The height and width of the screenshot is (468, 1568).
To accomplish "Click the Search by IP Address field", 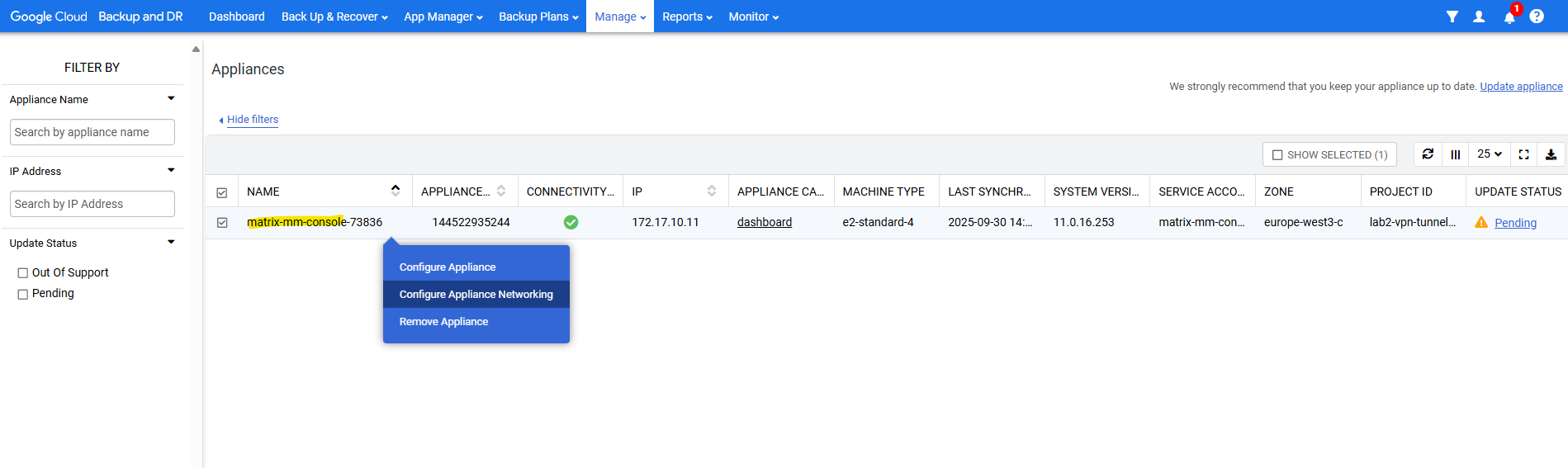I will [x=92, y=204].
